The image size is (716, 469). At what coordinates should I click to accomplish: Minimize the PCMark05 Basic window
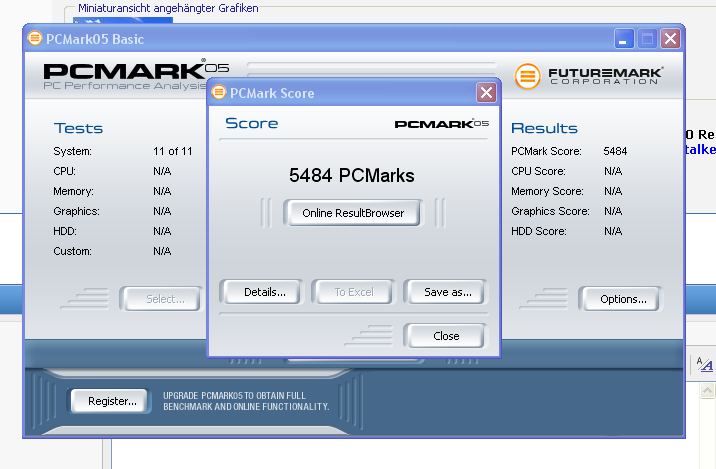pyautogui.click(x=623, y=39)
